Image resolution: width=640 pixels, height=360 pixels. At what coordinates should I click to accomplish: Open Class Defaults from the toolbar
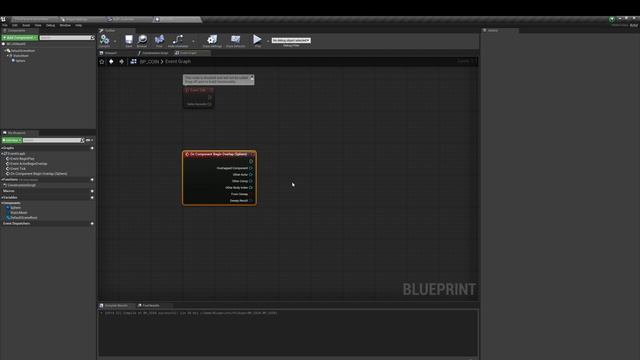tap(236, 39)
